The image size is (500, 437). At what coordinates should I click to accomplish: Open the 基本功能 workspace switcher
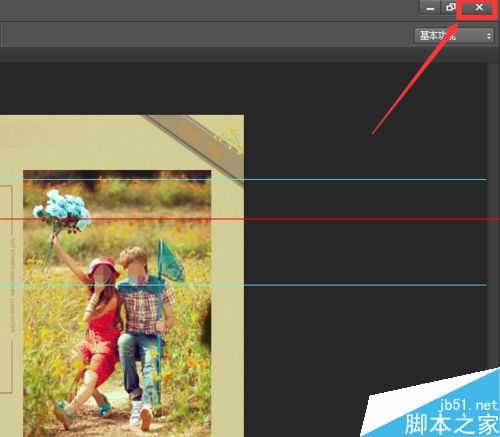coord(454,36)
